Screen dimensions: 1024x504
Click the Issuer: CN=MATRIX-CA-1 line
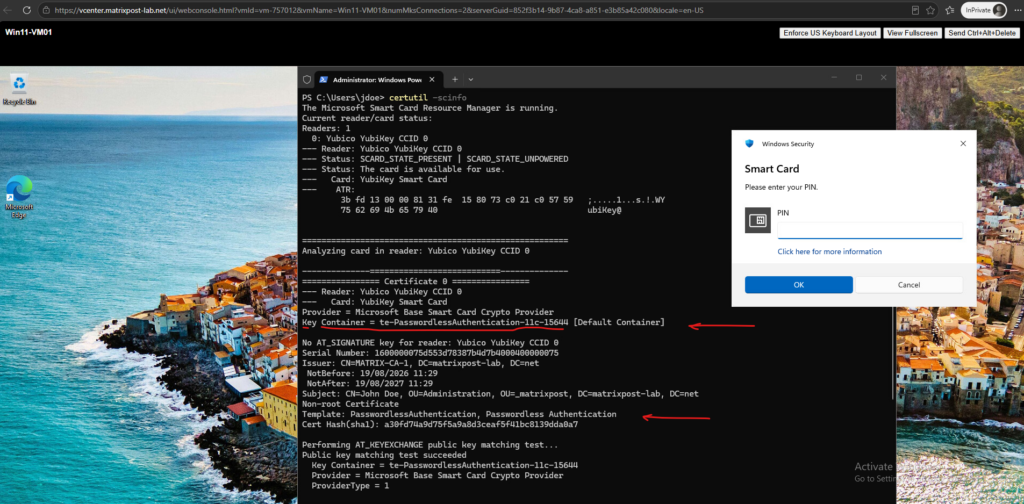point(421,363)
